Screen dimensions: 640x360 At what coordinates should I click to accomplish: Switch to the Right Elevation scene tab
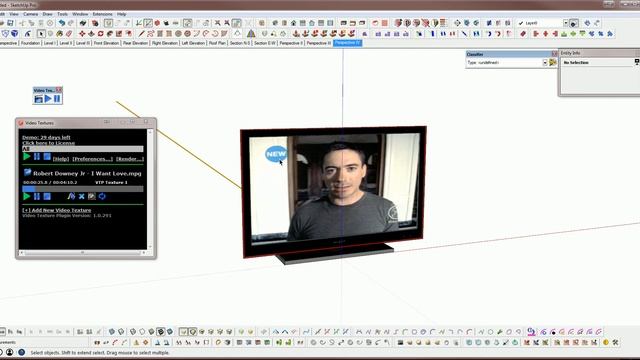(x=164, y=43)
